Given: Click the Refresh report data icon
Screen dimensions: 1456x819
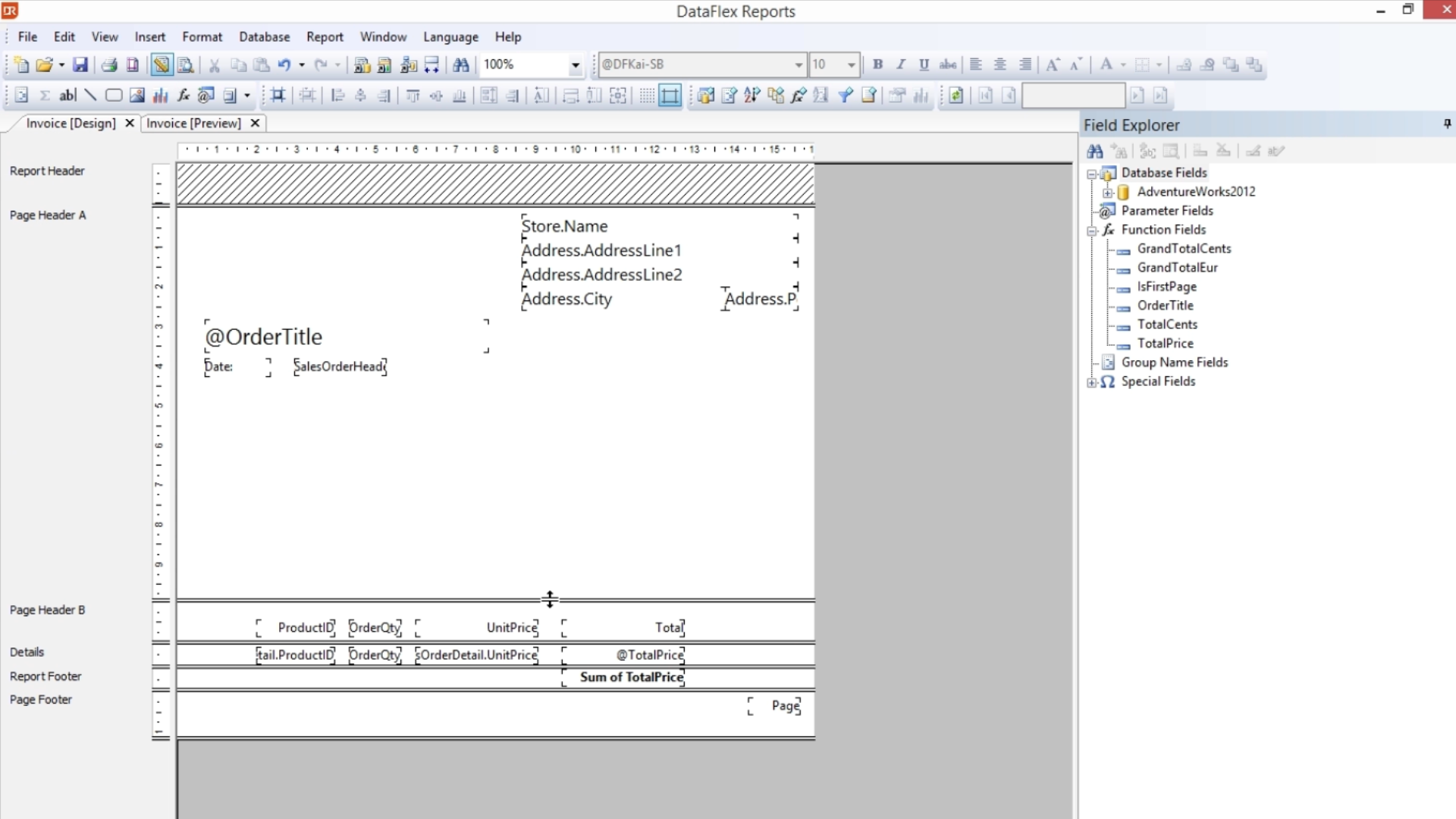Looking at the screenshot, I should point(955,96).
